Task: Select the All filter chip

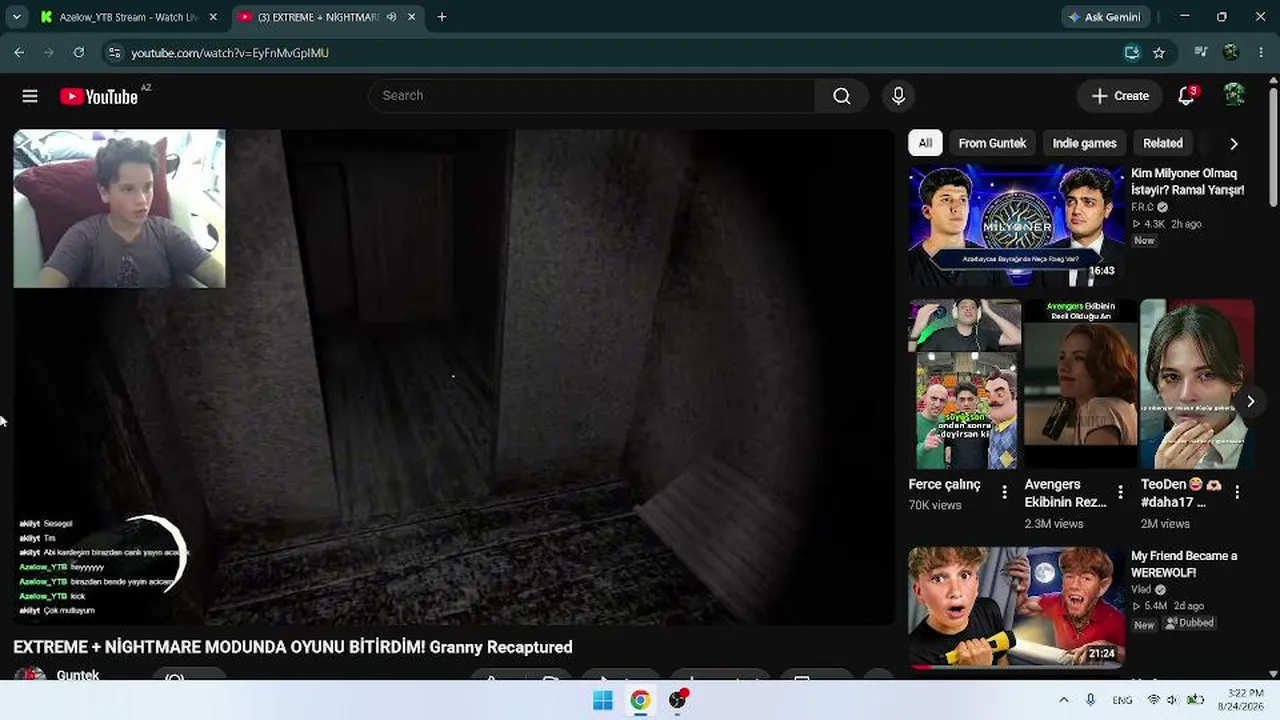Action: pos(925,143)
